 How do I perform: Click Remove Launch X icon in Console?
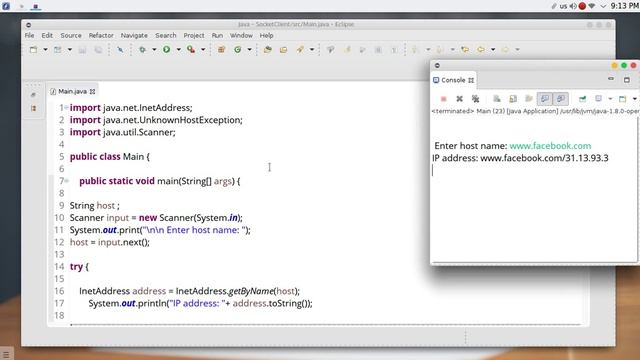pyautogui.click(x=460, y=99)
